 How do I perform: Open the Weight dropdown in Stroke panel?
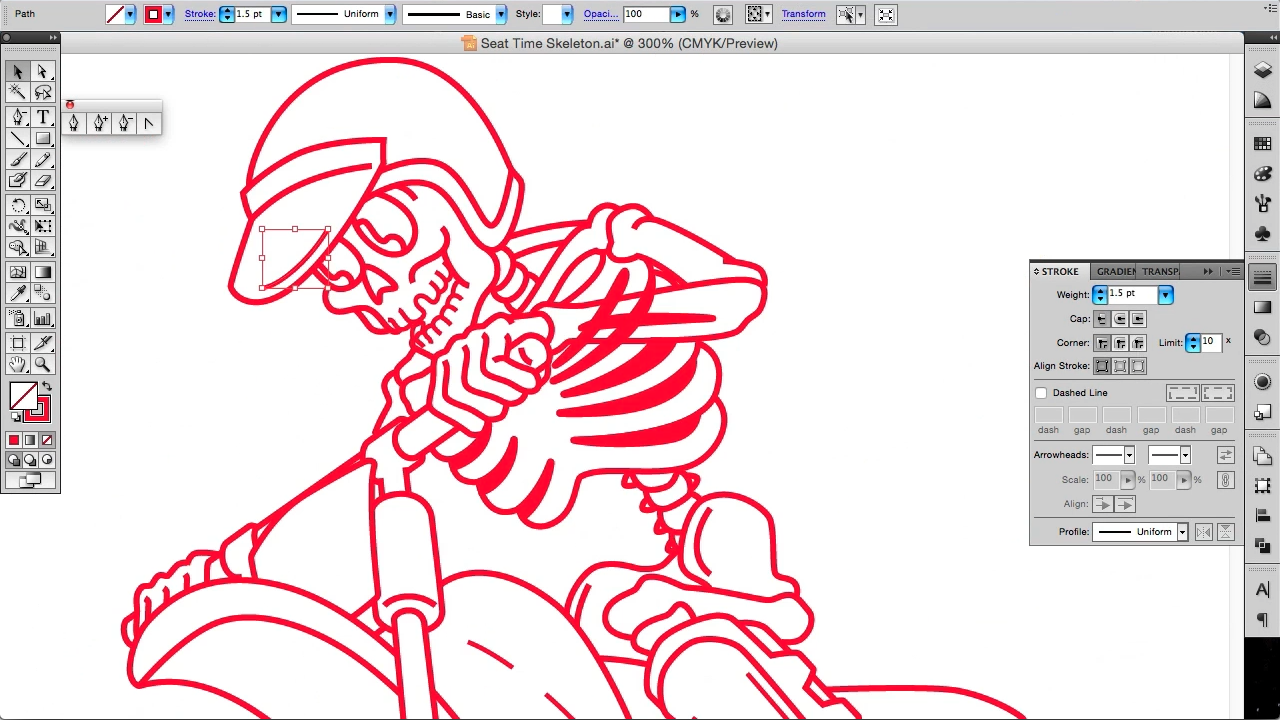coord(1165,295)
